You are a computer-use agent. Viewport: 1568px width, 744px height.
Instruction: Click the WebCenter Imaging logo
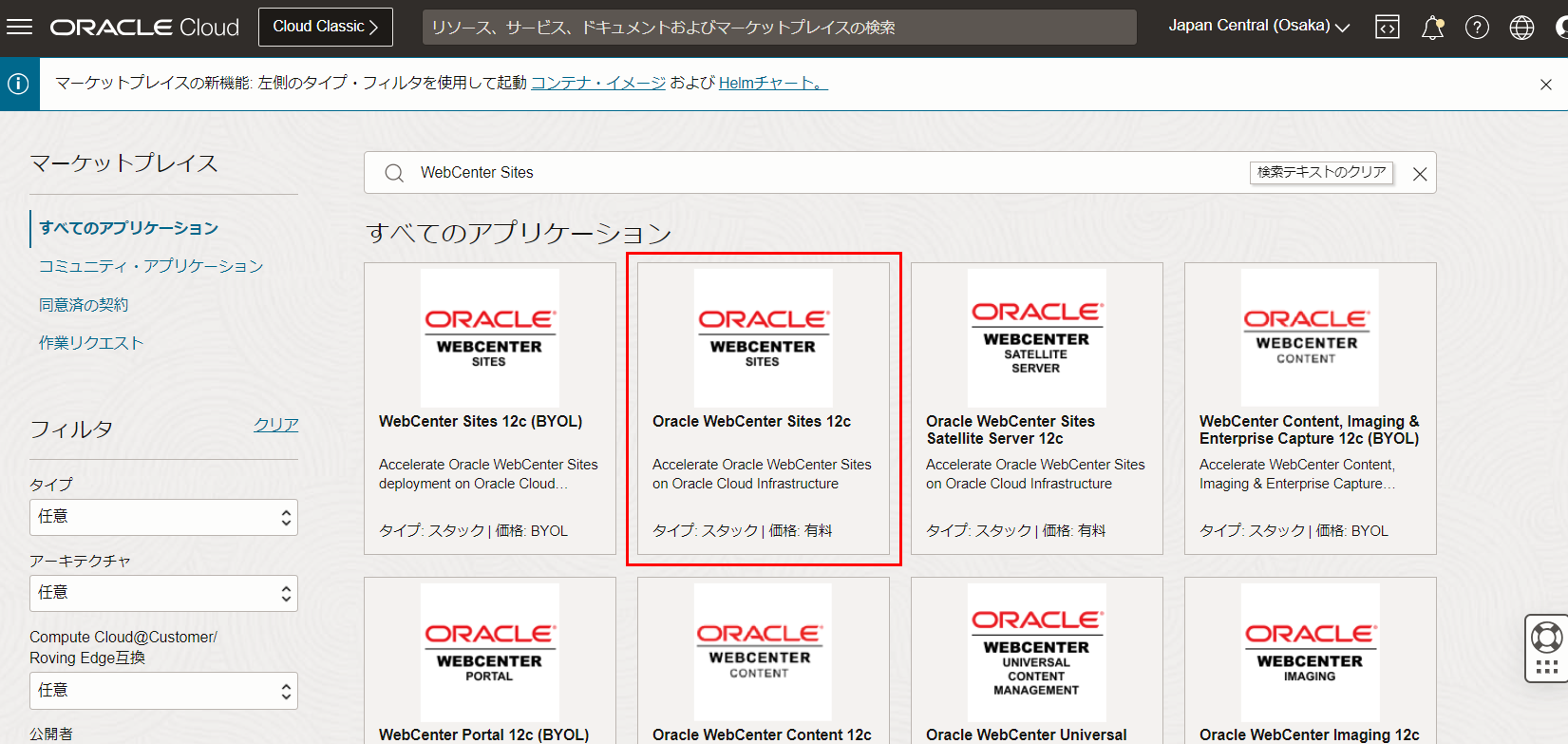click(1311, 652)
